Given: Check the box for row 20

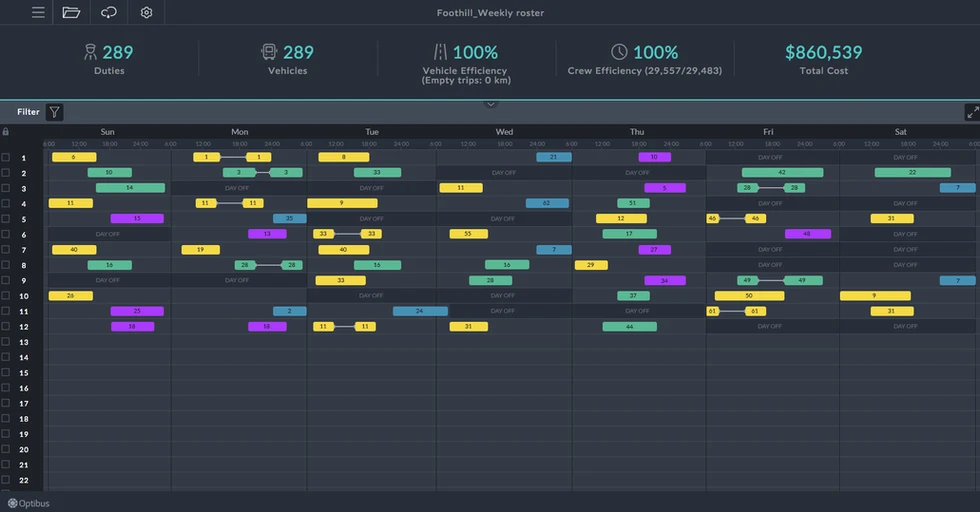Looking at the screenshot, I should point(6,449).
